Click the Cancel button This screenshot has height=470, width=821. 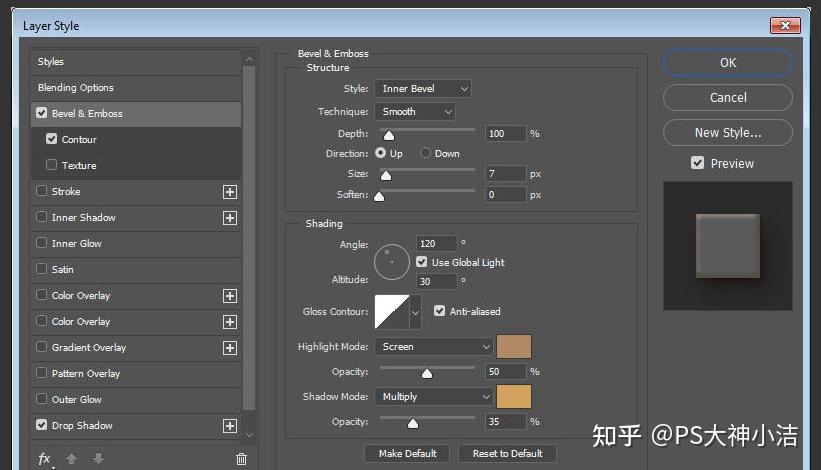point(728,97)
